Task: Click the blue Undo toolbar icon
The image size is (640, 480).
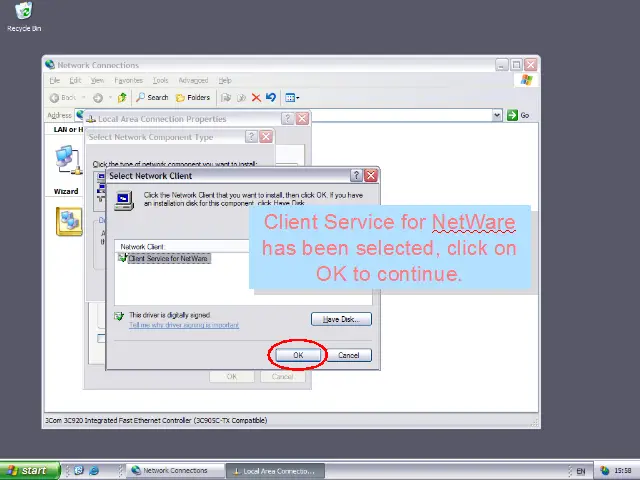Action: (x=271, y=98)
